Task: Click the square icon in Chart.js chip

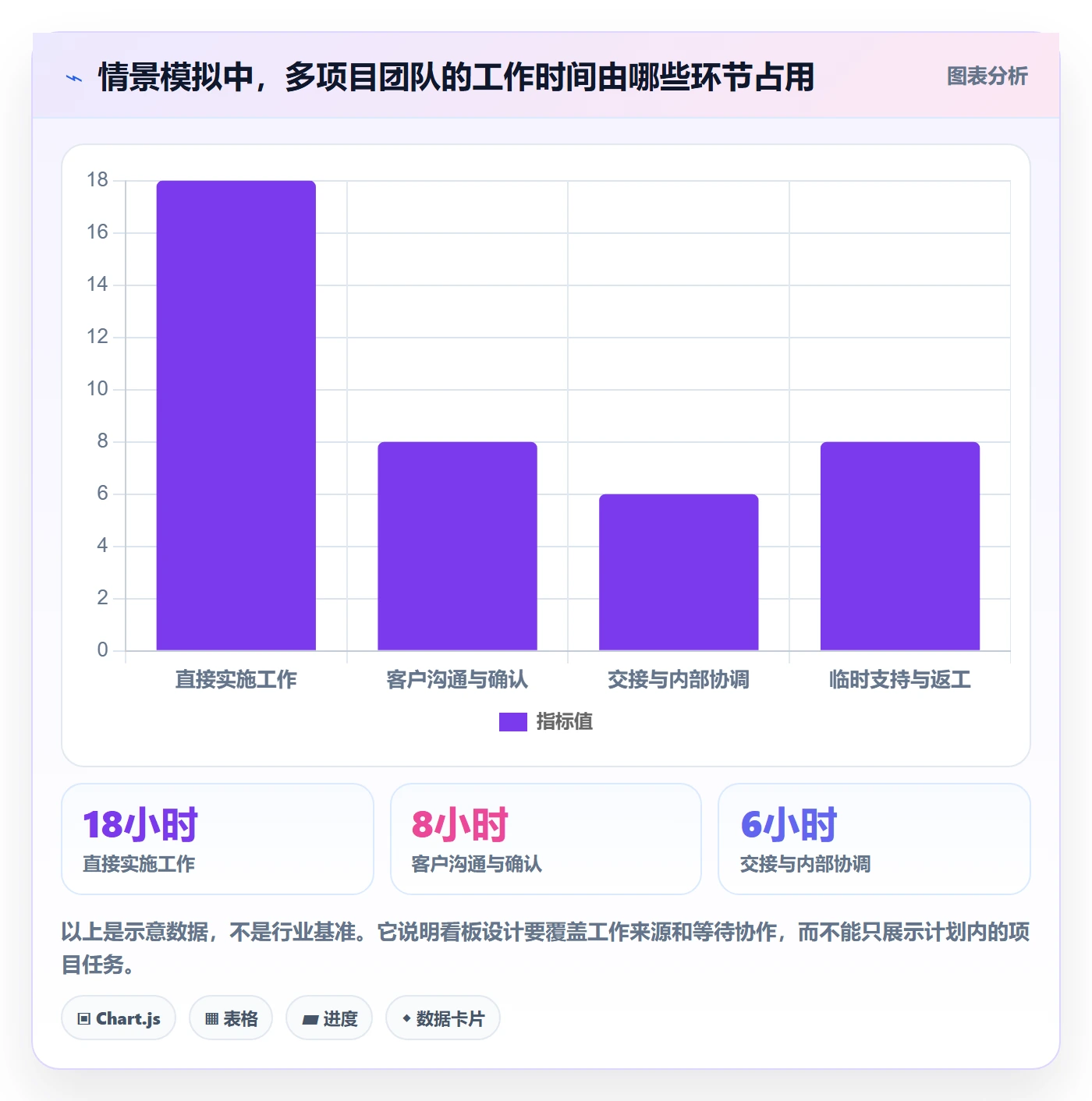Action: 84,1019
